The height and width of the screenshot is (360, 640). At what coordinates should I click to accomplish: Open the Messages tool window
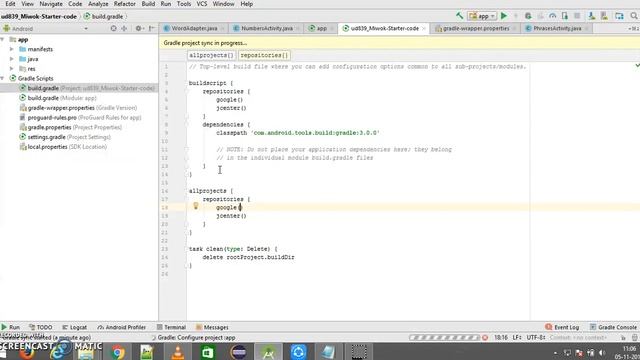click(x=212, y=327)
